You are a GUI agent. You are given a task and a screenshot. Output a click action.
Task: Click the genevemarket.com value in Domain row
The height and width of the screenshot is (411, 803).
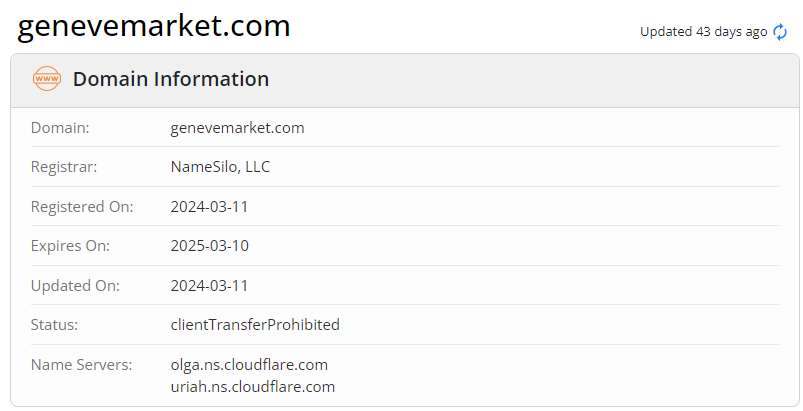[238, 128]
